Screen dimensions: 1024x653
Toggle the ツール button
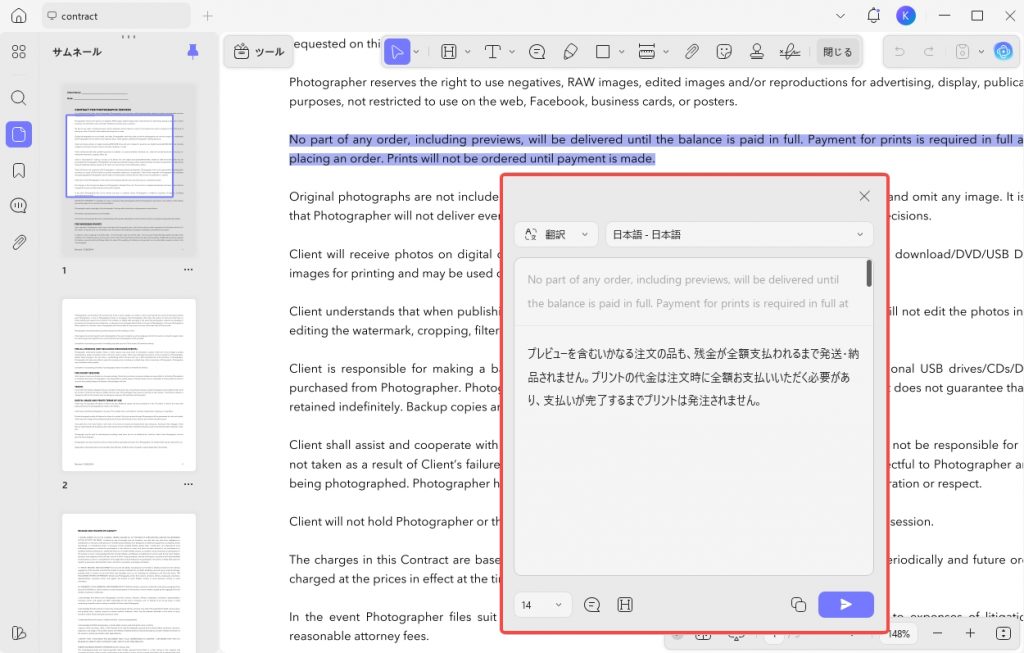259,52
